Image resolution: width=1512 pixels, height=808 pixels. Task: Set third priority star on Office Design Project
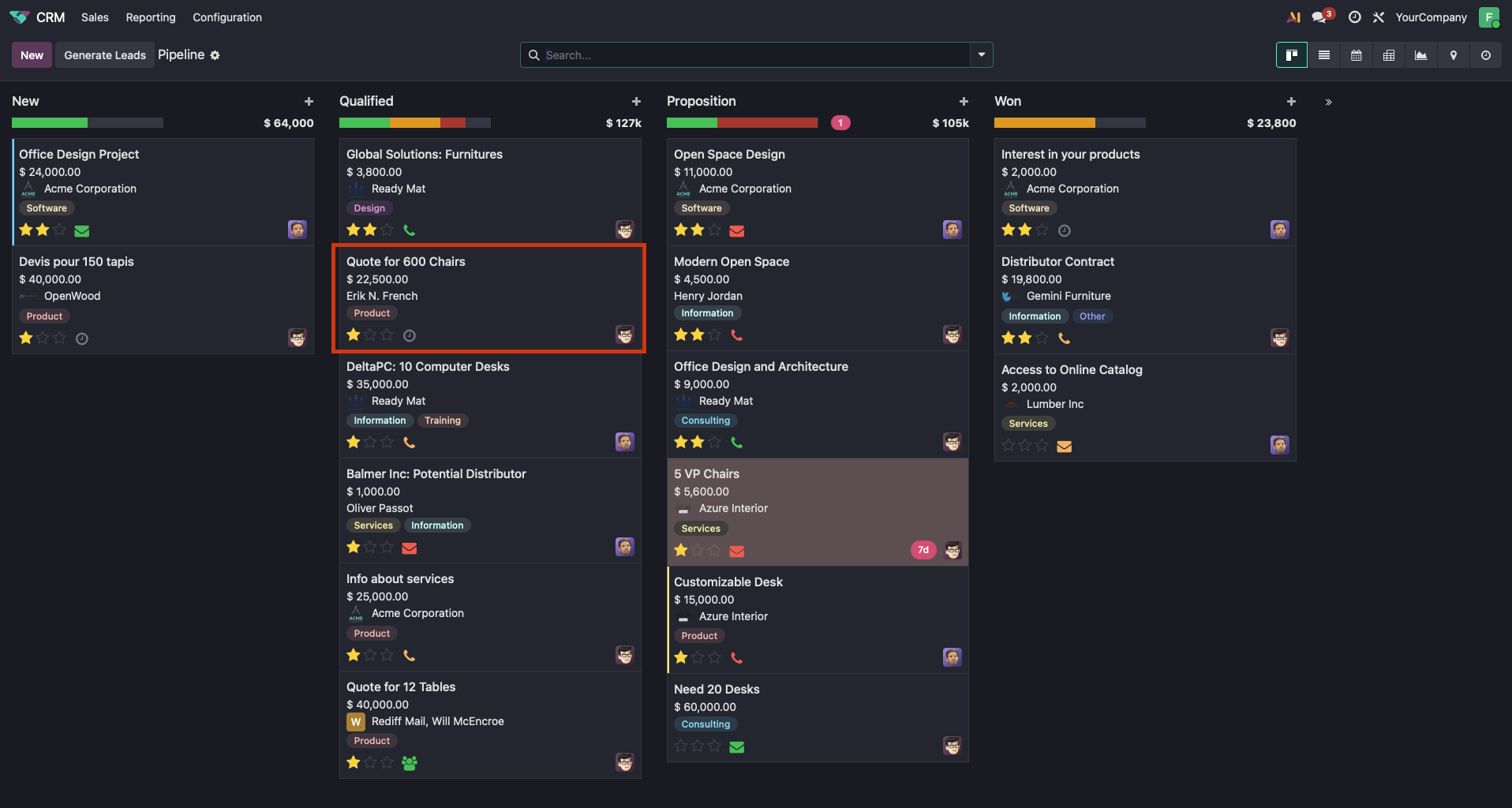tap(60, 230)
